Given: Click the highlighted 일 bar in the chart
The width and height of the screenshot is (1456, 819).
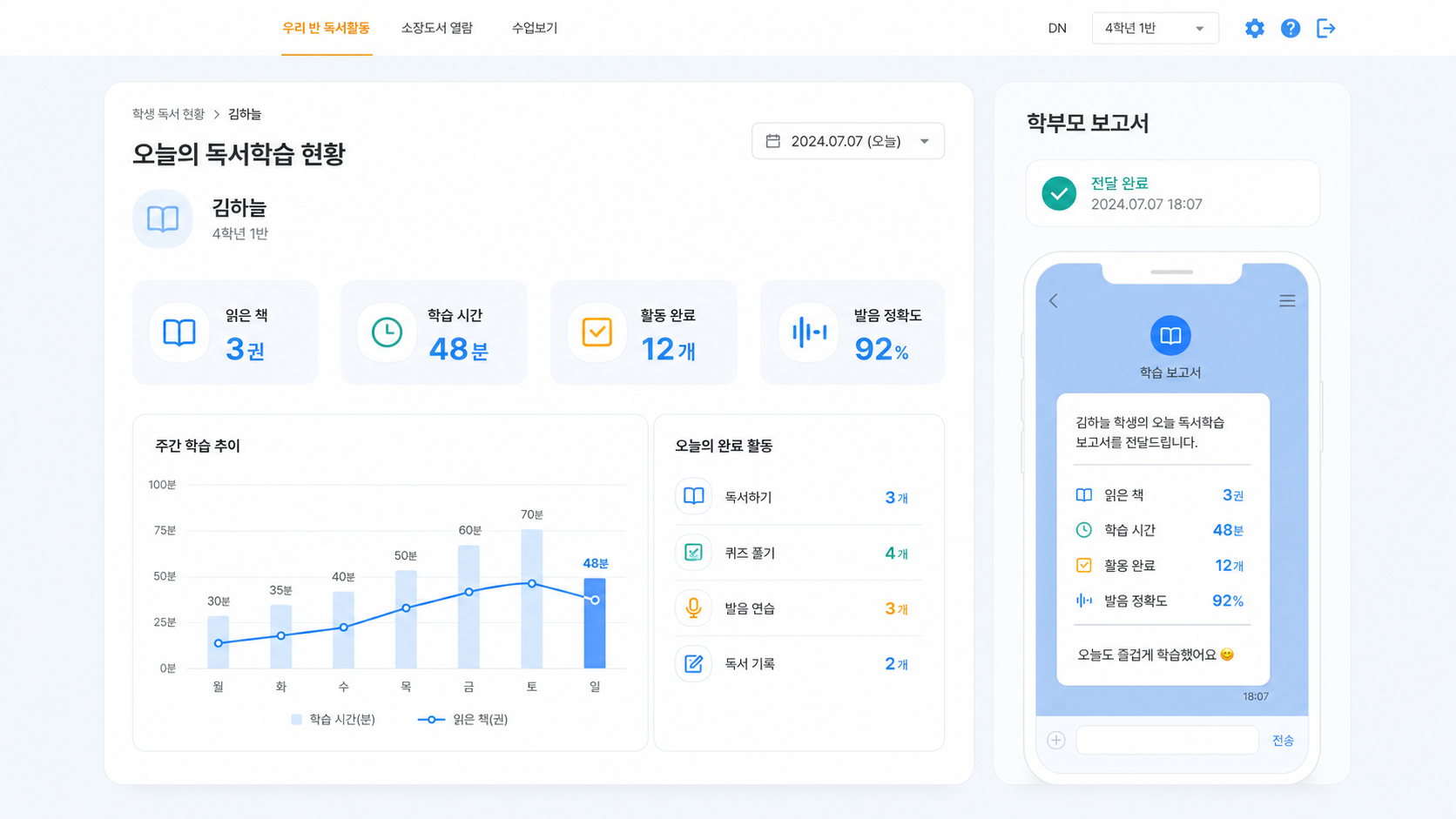Looking at the screenshot, I should [x=595, y=623].
